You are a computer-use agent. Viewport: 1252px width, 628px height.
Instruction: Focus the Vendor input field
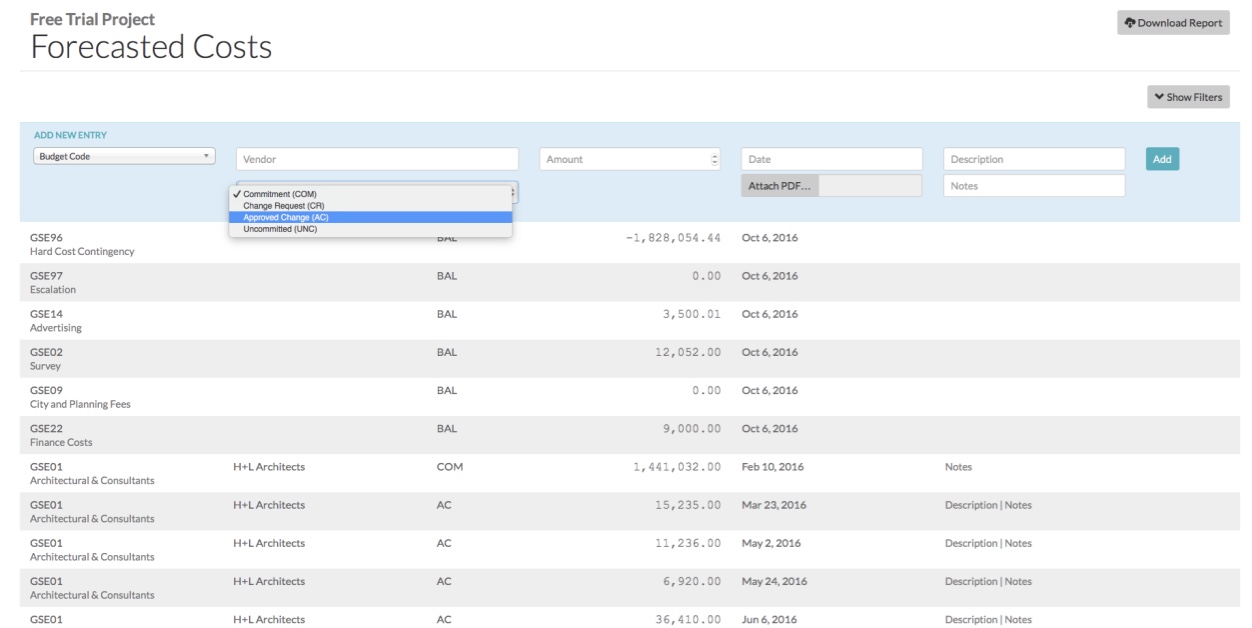point(378,159)
